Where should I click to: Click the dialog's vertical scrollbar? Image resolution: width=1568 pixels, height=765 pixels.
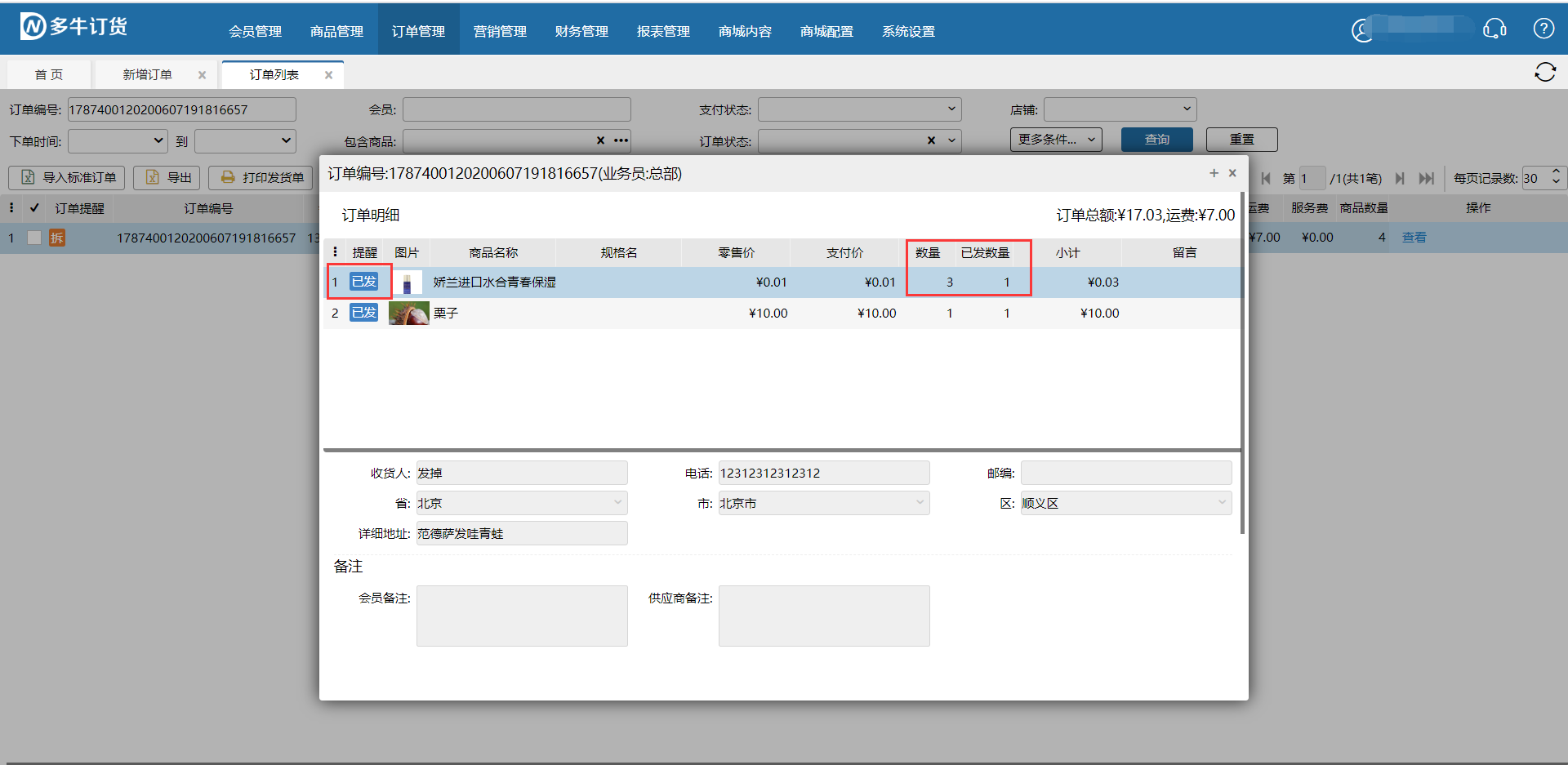click(x=1243, y=363)
